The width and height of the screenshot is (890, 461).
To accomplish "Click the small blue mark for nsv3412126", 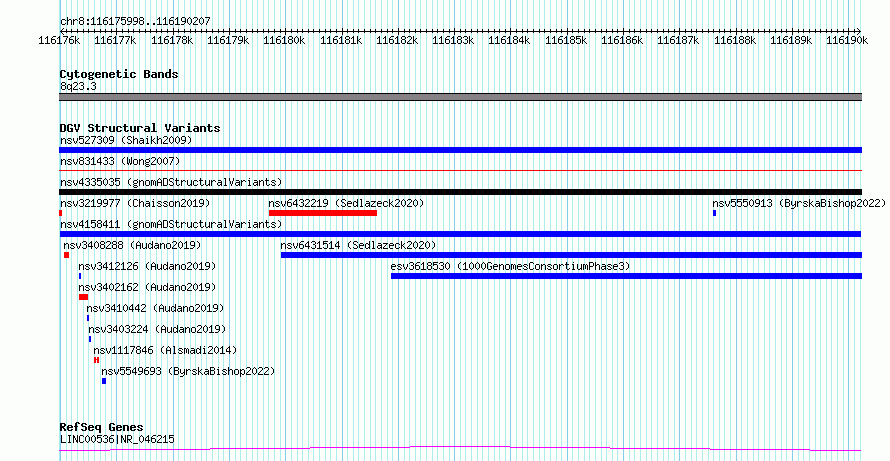I will click(x=80, y=276).
